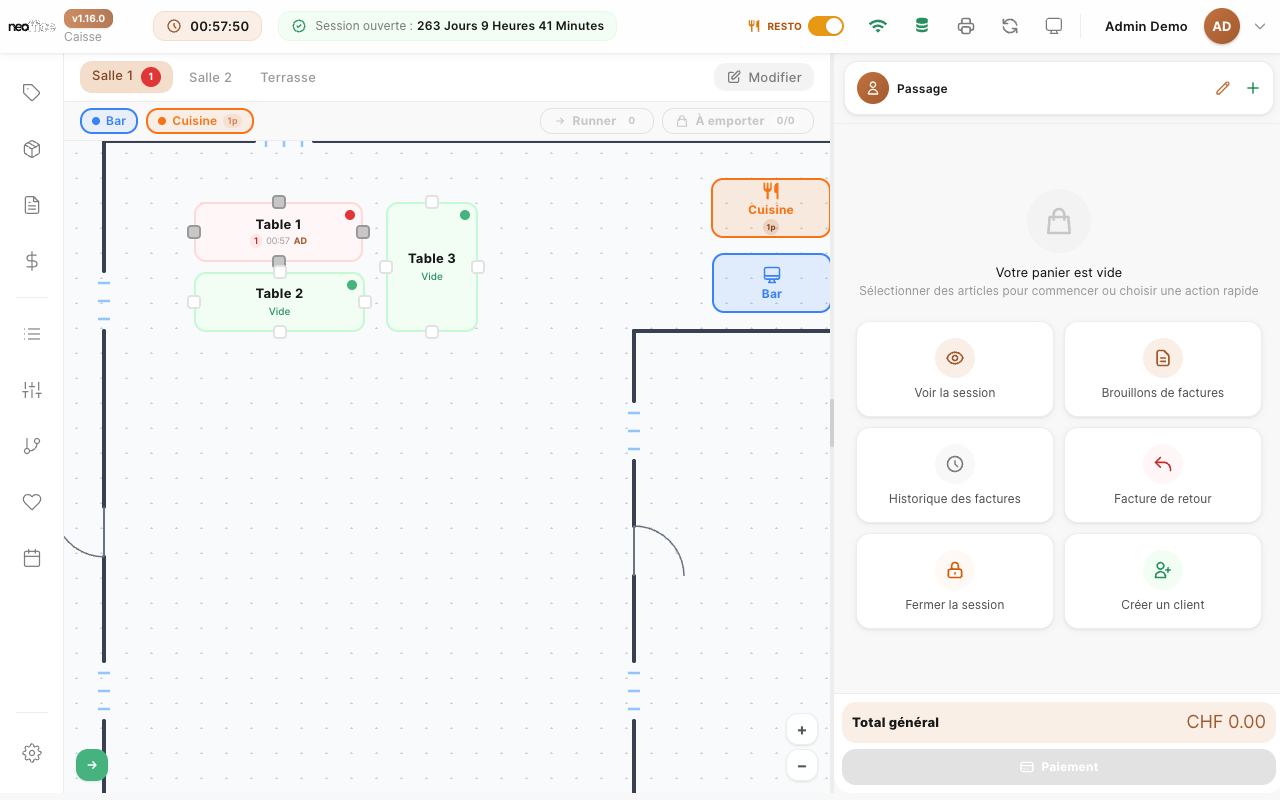This screenshot has height=800, width=1280.
Task: Add a customer with the plus icon
Action: (x=1253, y=88)
